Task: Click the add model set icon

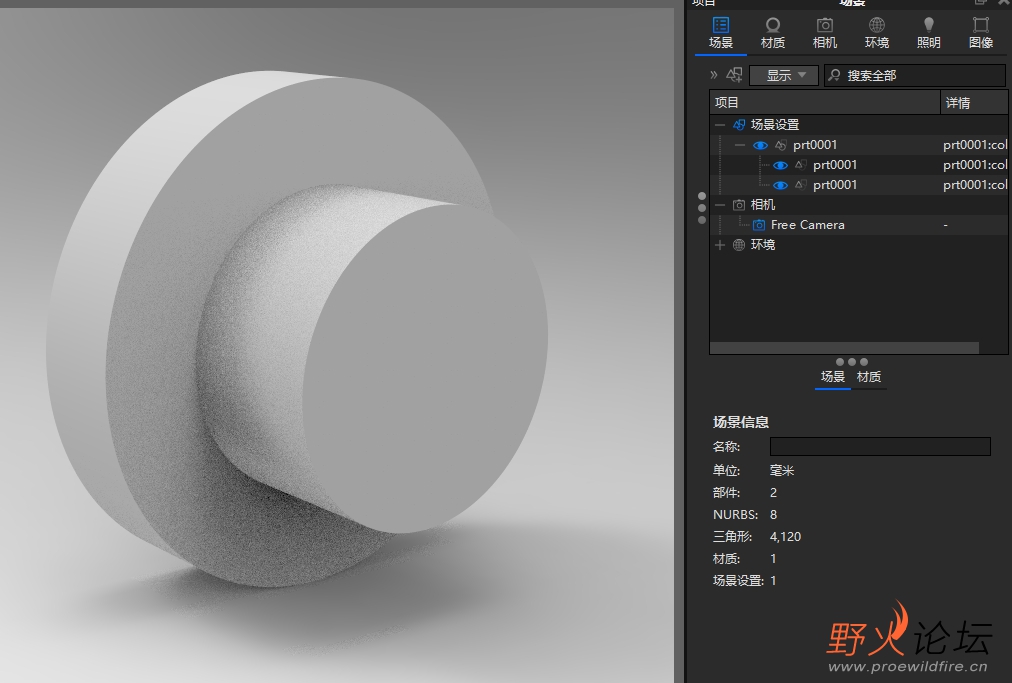Action: click(x=735, y=75)
